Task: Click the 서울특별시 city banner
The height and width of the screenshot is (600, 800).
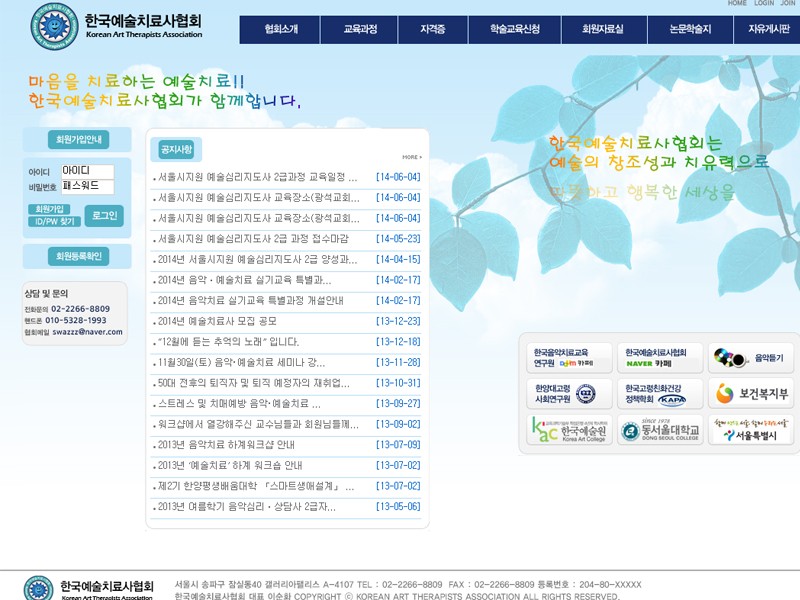Action: [750, 430]
